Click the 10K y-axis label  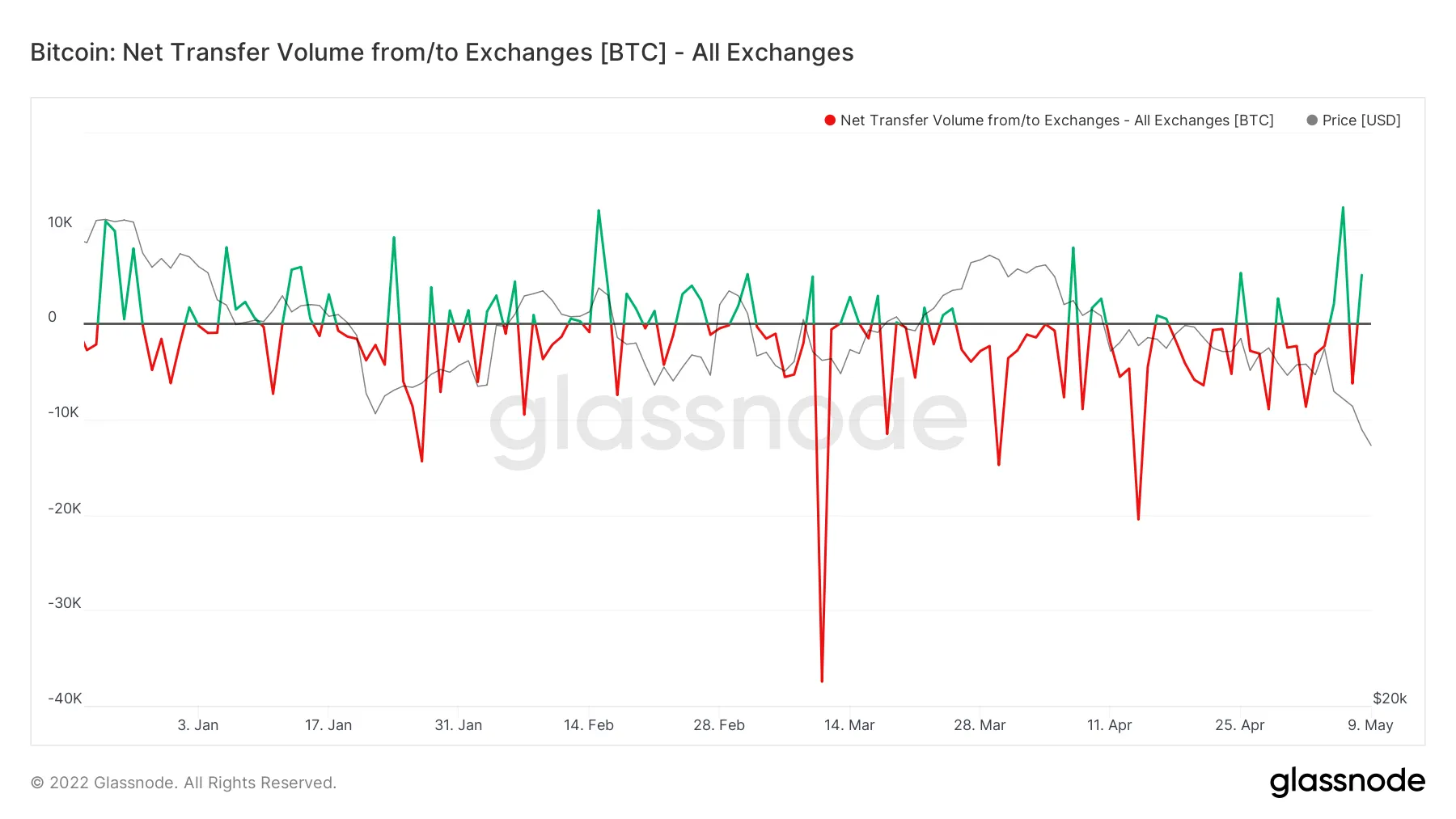click(x=60, y=222)
